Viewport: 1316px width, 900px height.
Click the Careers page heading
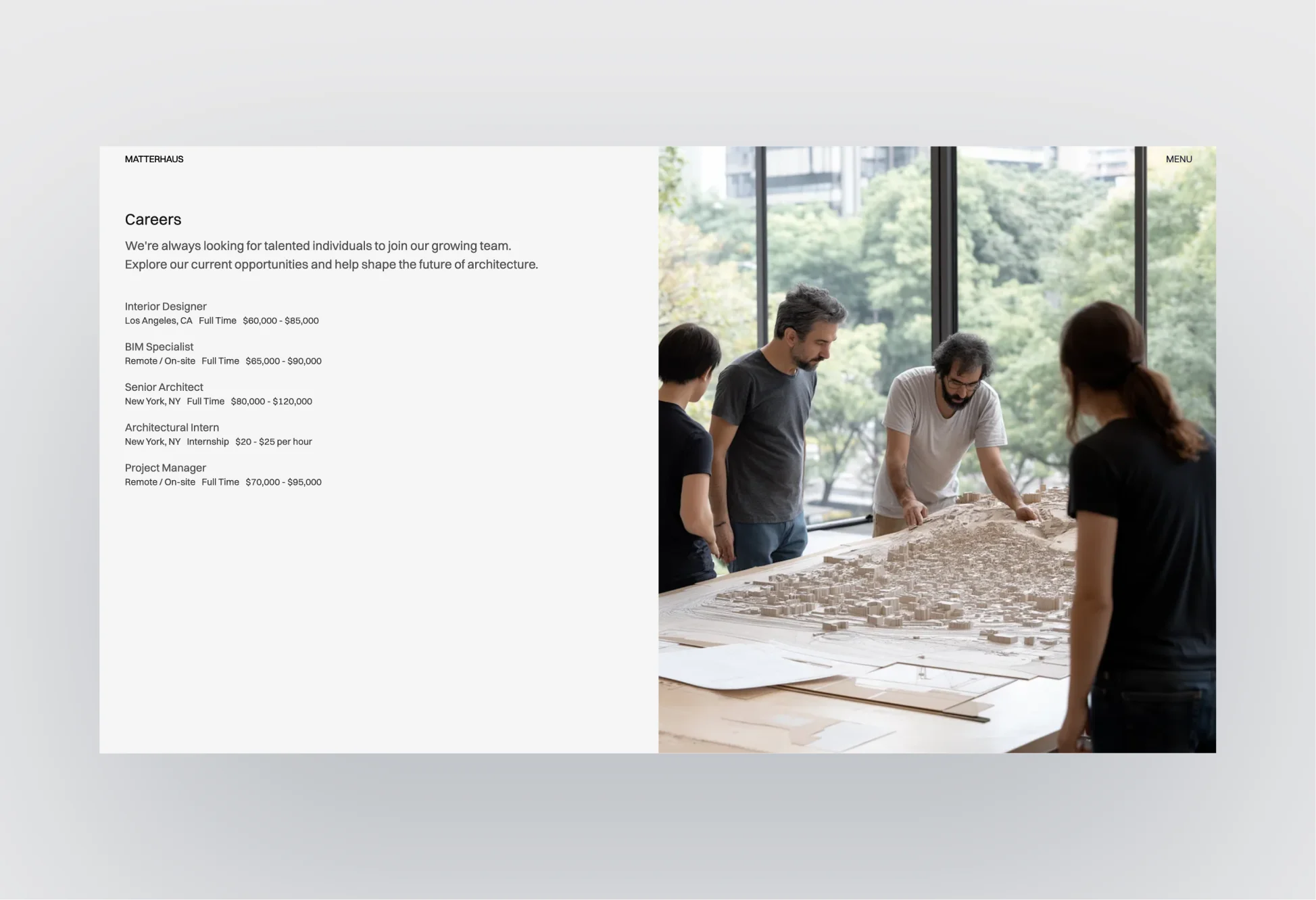pos(153,219)
